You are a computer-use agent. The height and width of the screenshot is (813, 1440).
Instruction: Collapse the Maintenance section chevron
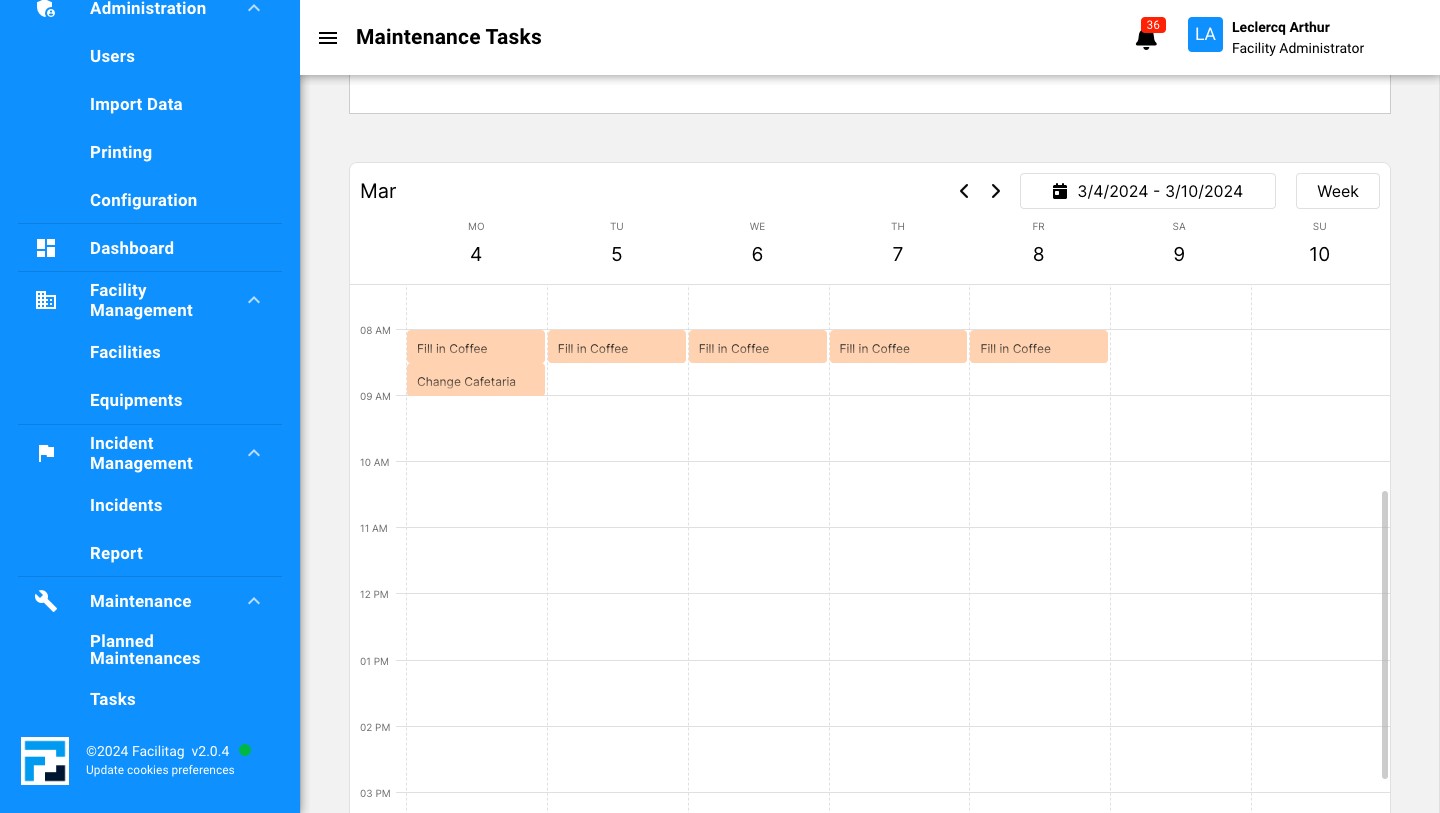click(x=254, y=601)
